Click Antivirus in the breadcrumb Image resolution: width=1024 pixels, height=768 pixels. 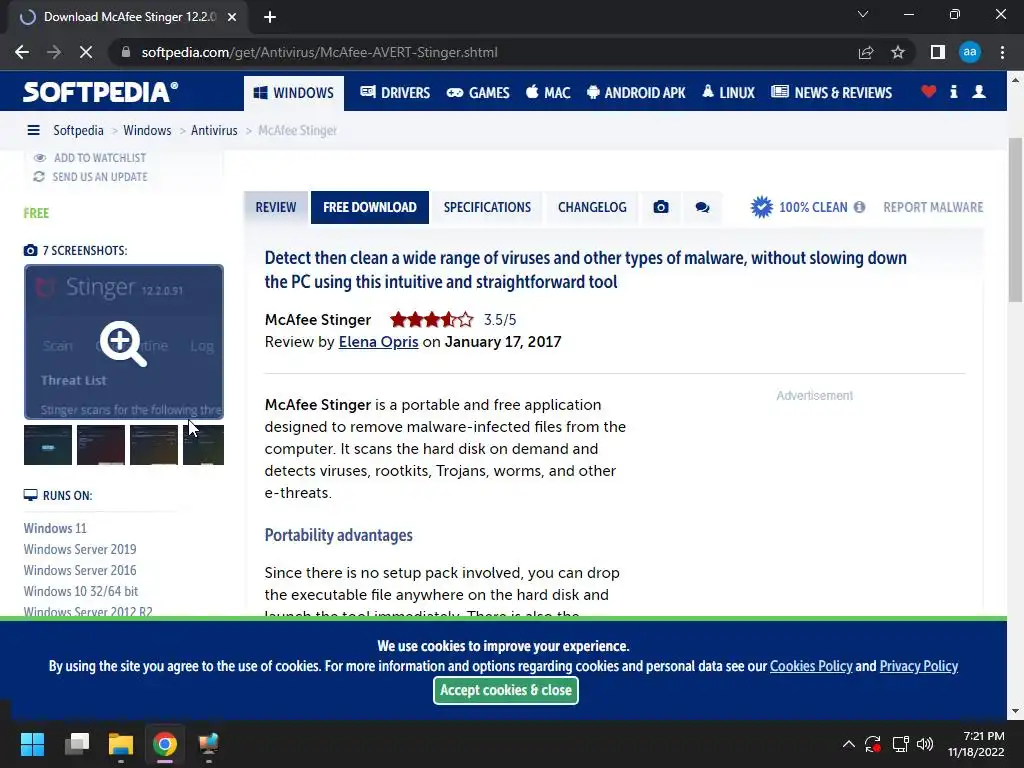point(214,130)
